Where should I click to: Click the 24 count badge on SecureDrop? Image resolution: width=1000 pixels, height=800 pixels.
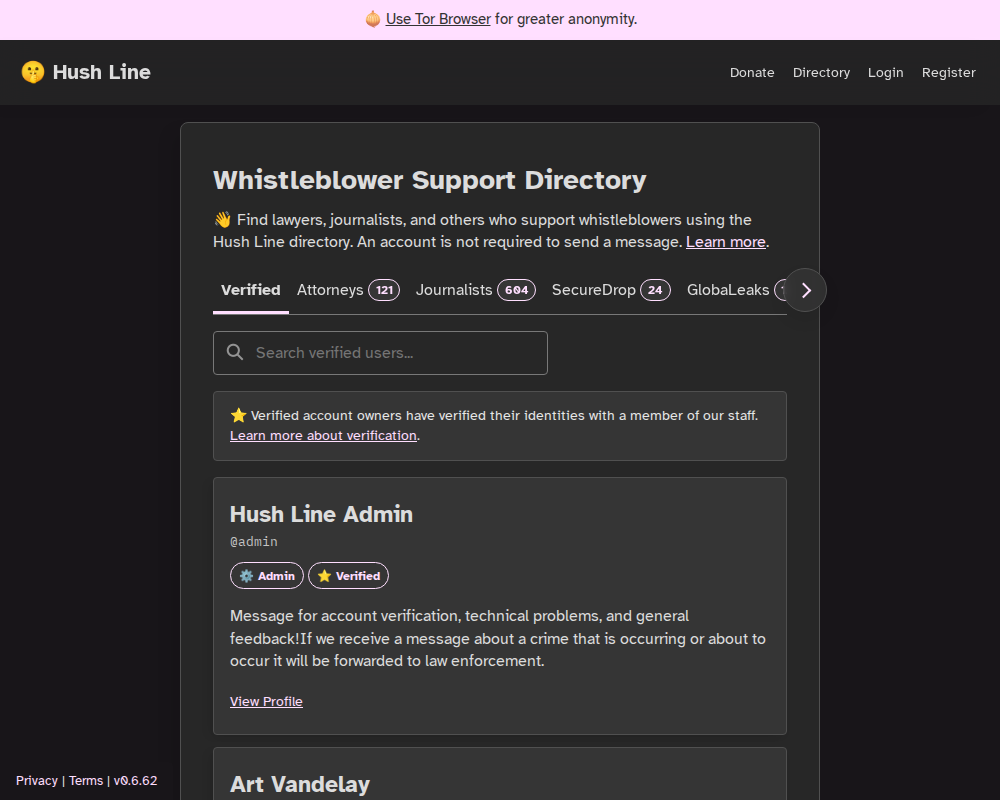[x=655, y=290]
